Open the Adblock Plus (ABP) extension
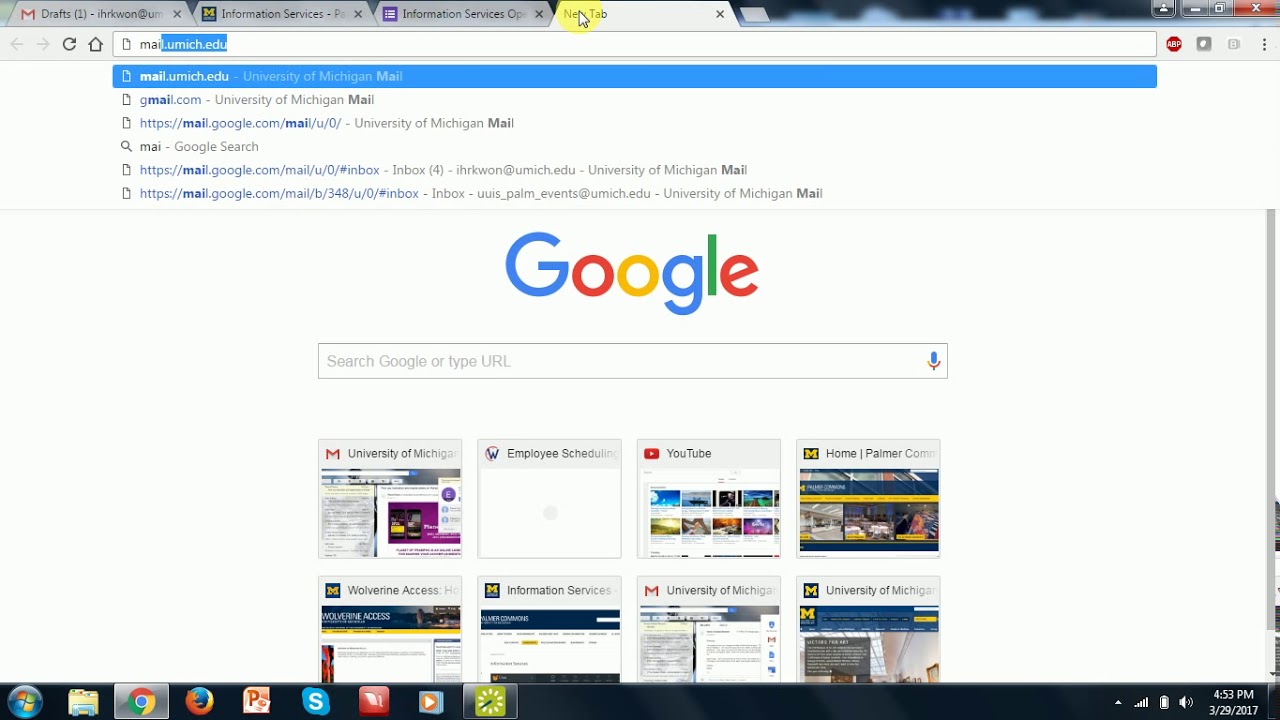 pos(1174,44)
